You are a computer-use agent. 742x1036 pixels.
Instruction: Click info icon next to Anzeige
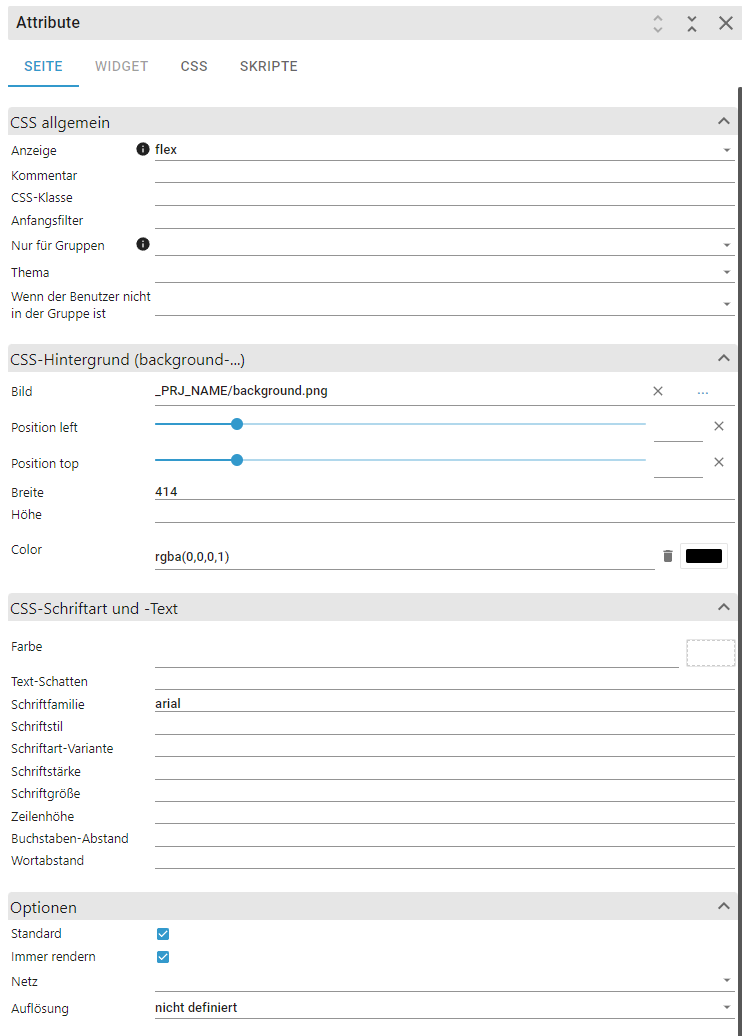[x=142, y=150]
